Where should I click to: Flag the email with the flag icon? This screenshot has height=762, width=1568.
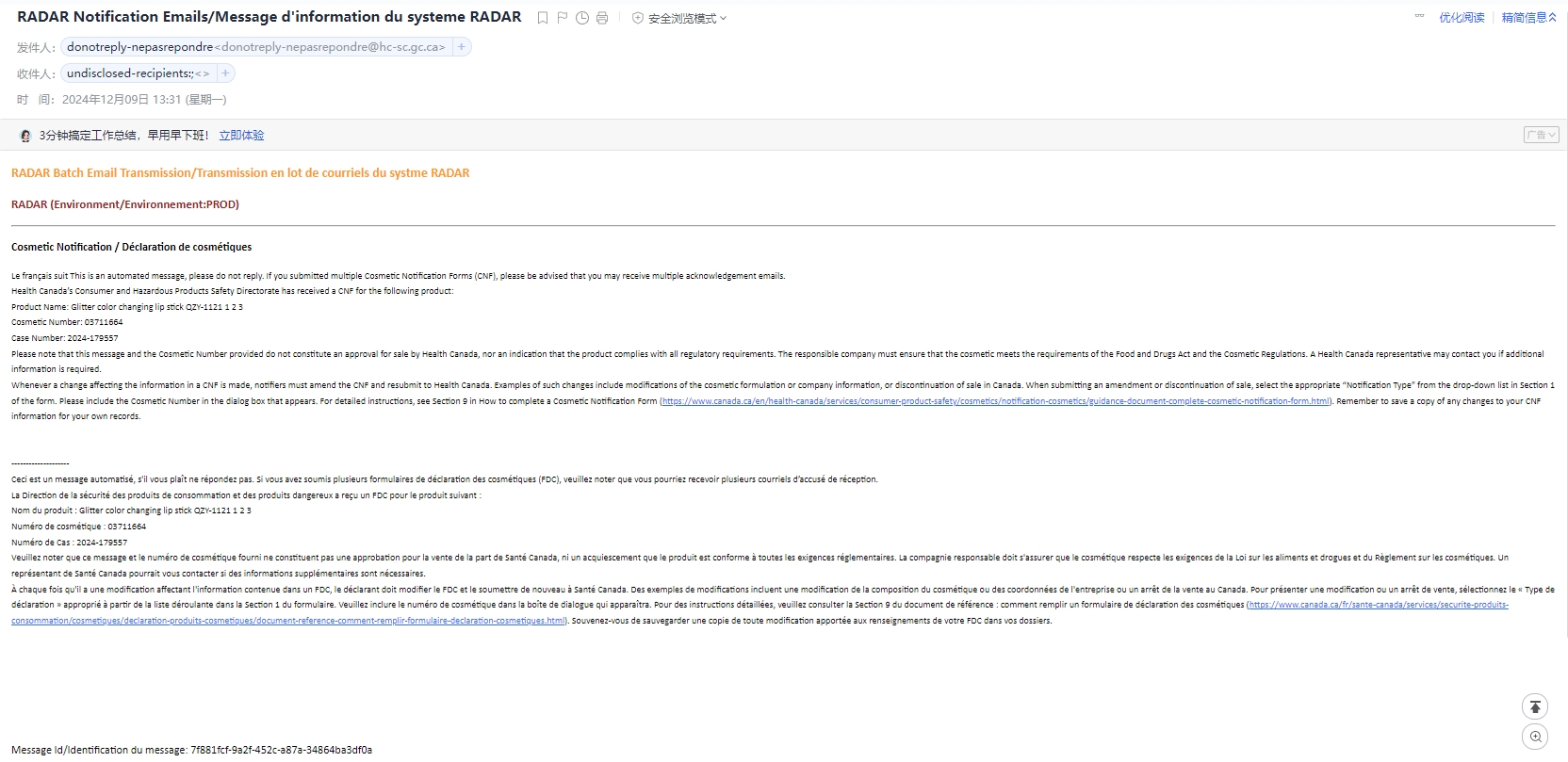click(x=563, y=18)
